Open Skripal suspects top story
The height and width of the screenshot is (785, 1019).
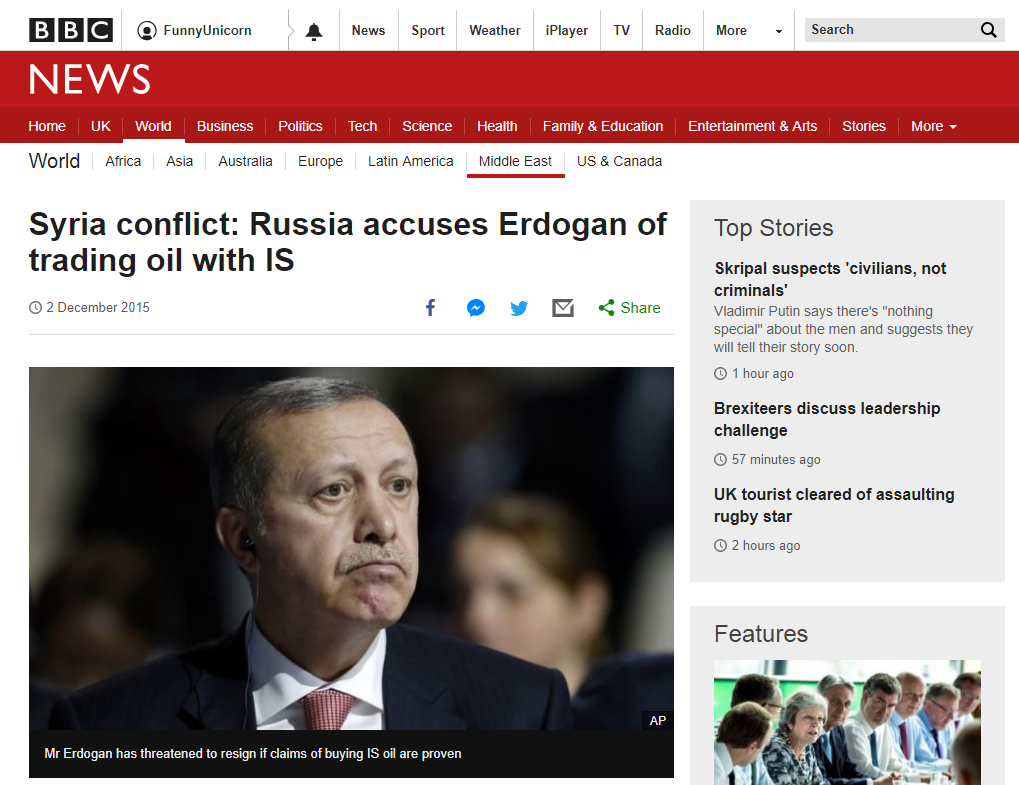pos(830,279)
